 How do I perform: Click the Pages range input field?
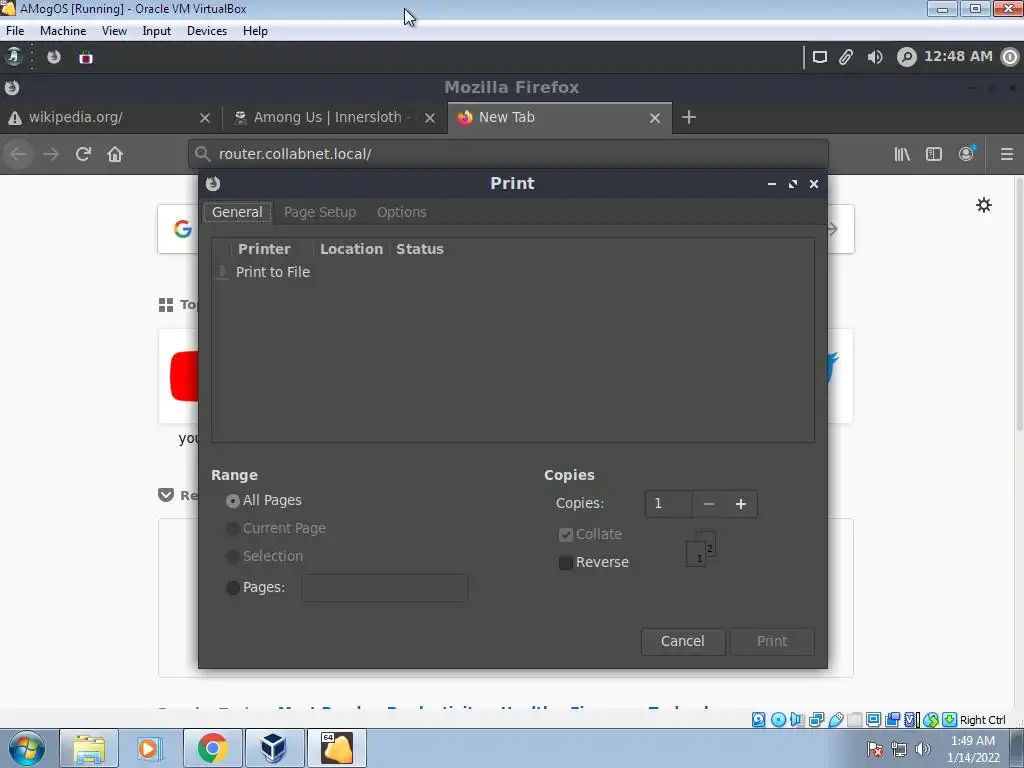tap(385, 588)
